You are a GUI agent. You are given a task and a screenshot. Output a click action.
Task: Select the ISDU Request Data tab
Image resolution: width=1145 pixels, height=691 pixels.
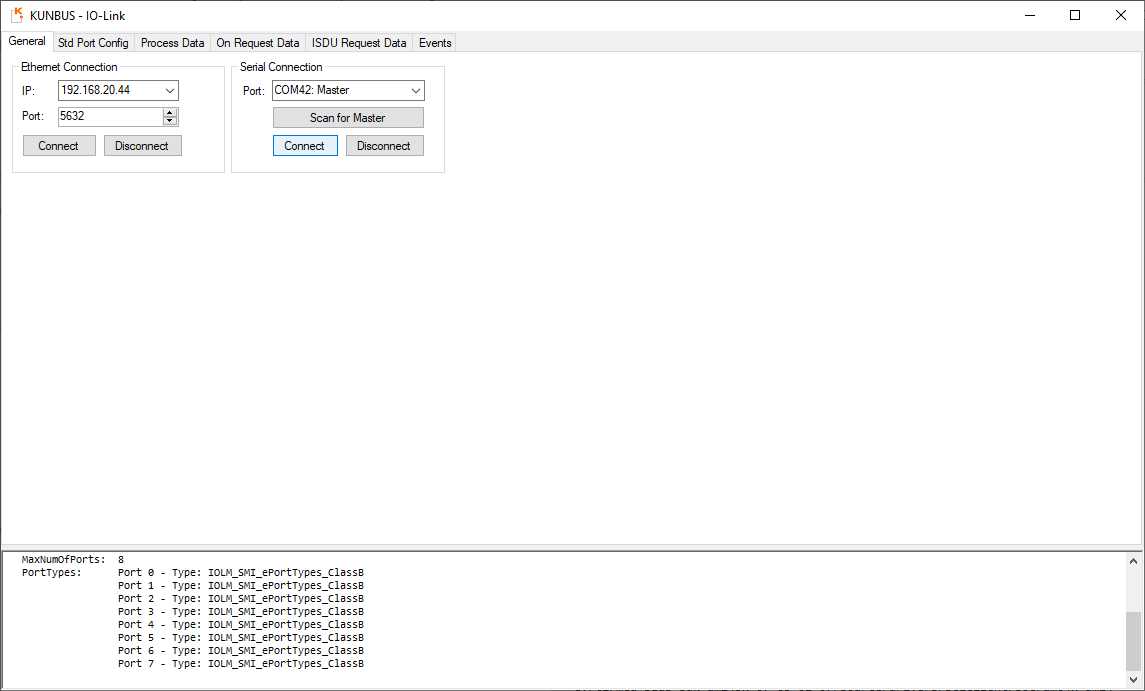pos(359,43)
